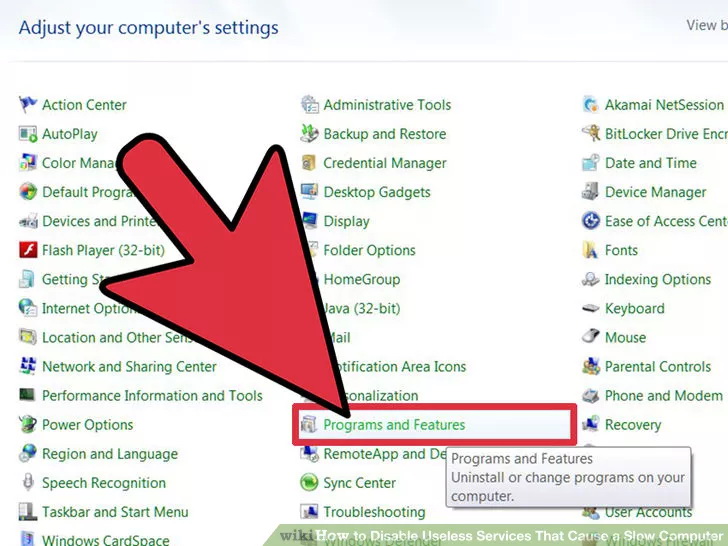Open Desktop Gadgets link

pyautogui.click(x=377, y=192)
